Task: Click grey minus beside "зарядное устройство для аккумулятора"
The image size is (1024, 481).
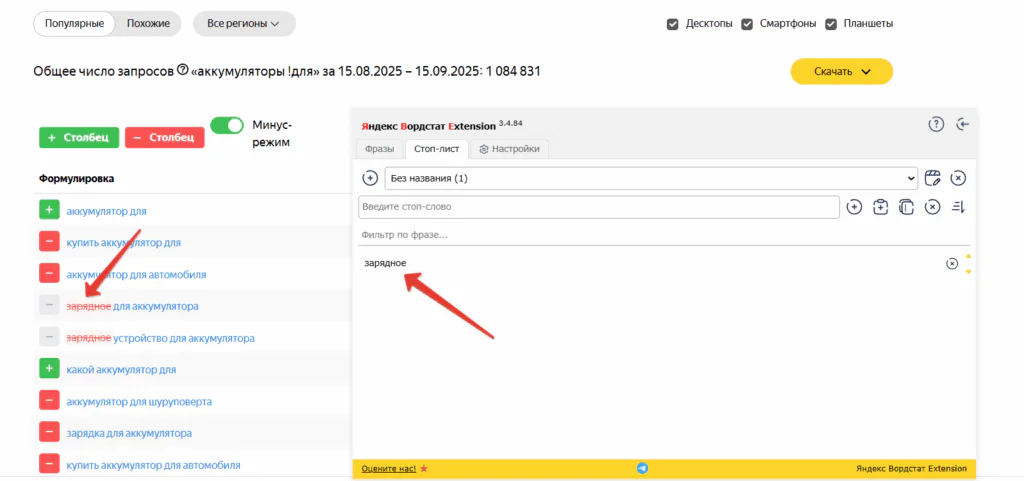Action: (x=49, y=337)
